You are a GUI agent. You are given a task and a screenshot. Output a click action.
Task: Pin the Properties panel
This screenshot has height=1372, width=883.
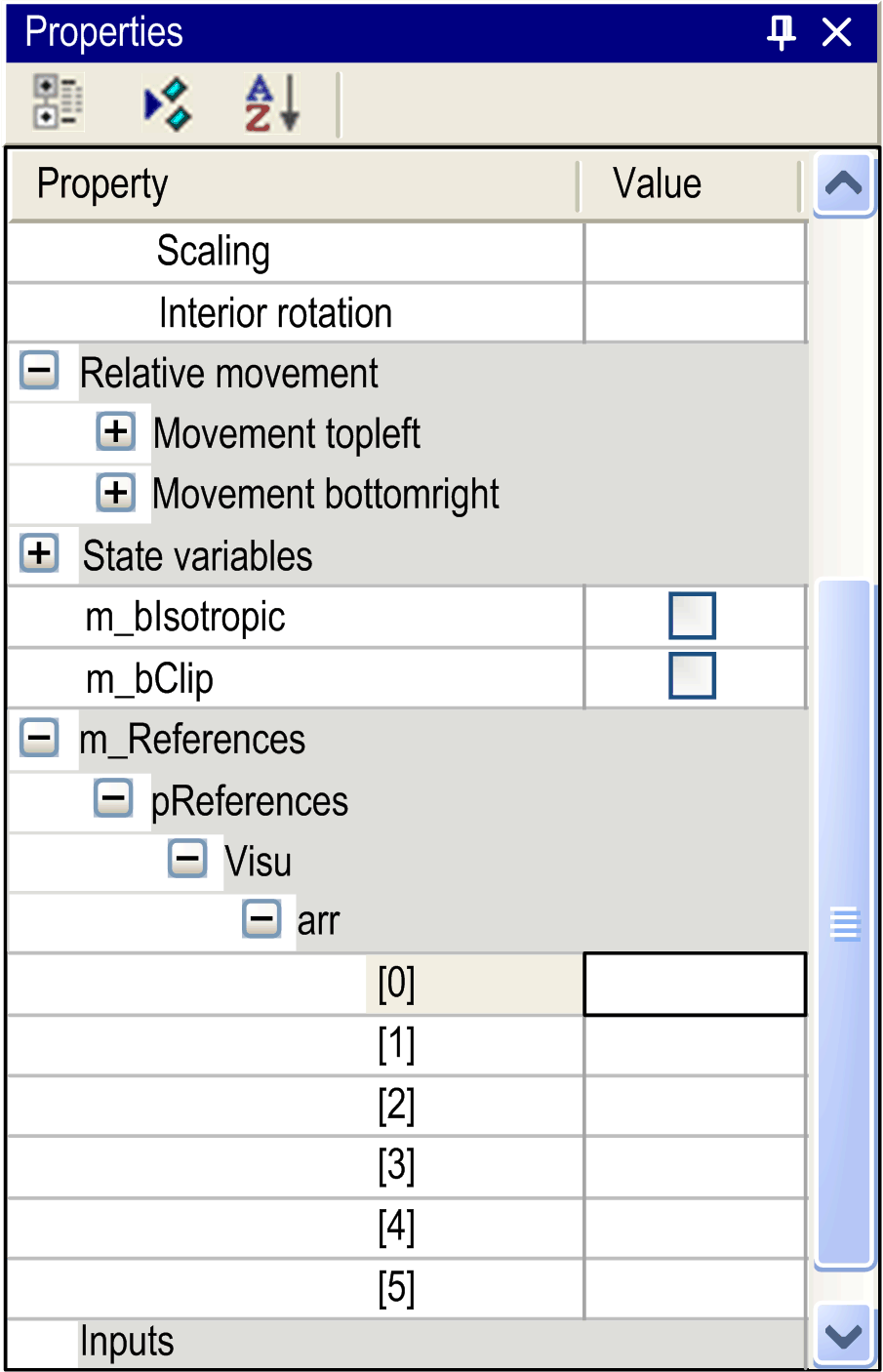point(781,32)
